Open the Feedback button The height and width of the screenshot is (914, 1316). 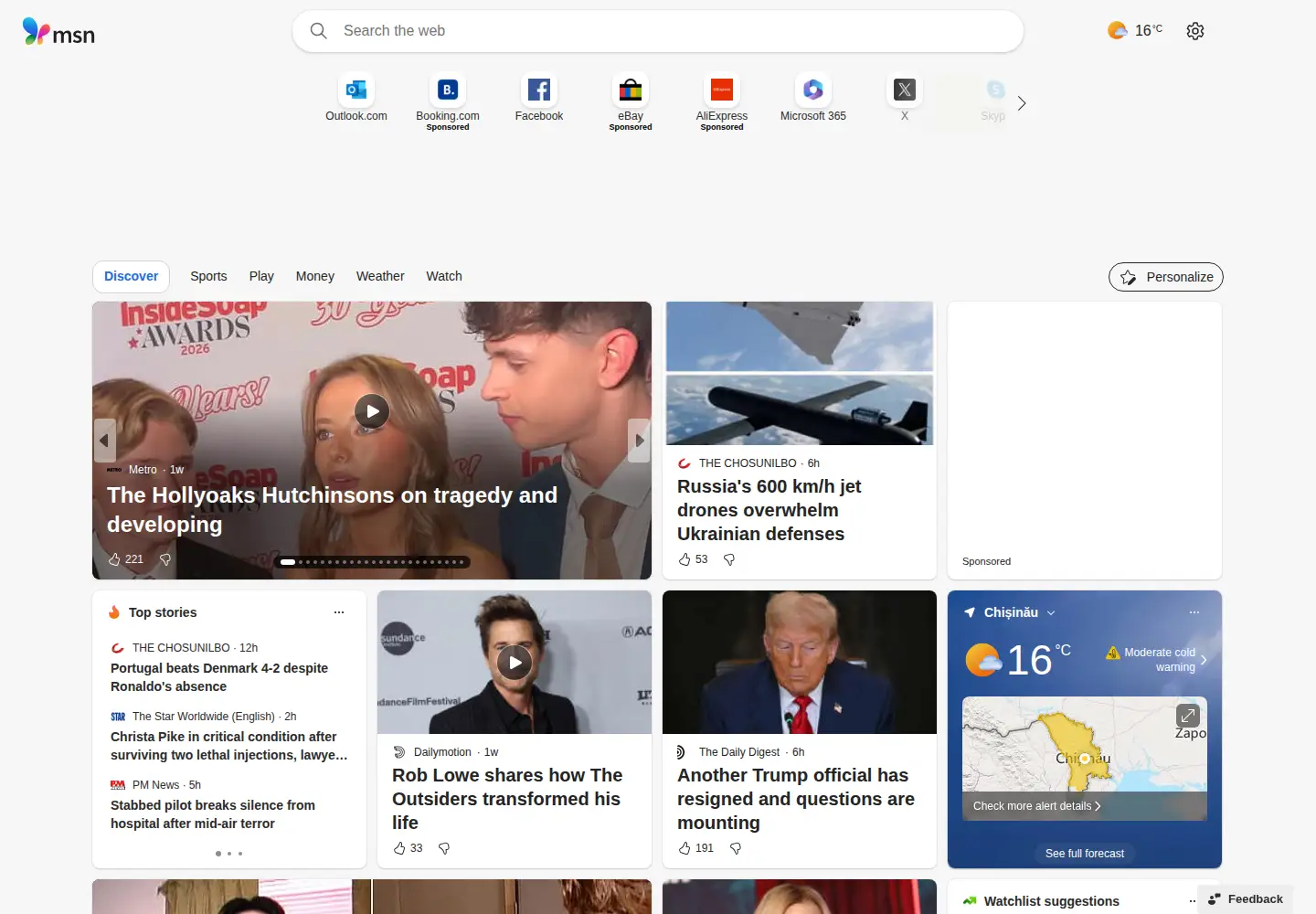pyautogui.click(x=1245, y=899)
